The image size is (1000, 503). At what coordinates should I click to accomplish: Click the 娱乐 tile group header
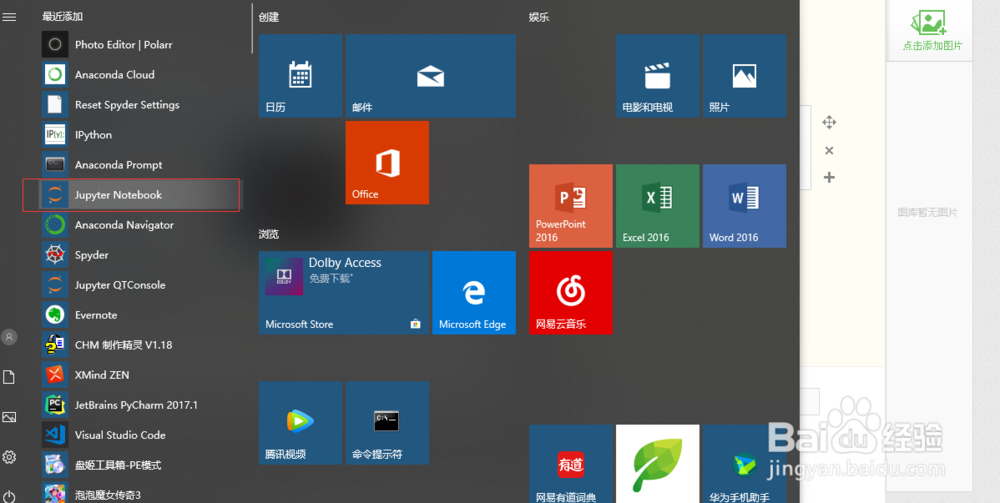pos(539,17)
